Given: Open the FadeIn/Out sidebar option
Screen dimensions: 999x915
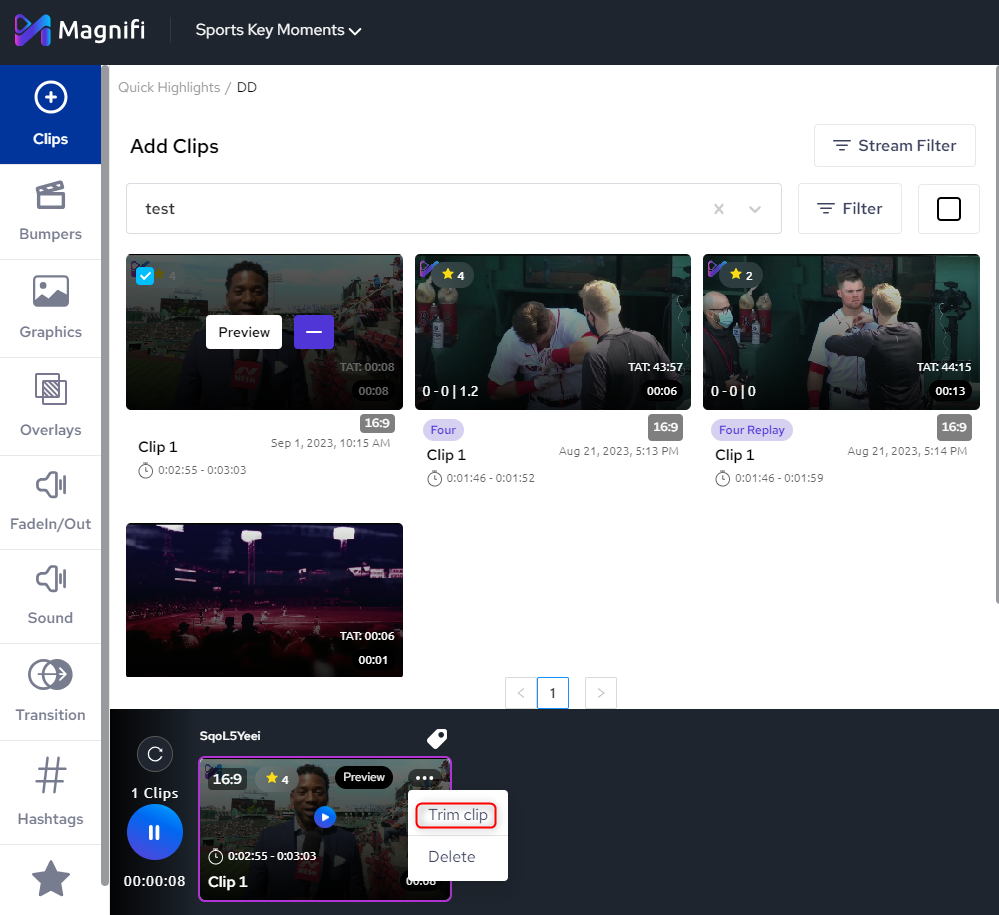Looking at the screenshot, I should [x=50, y=502].
